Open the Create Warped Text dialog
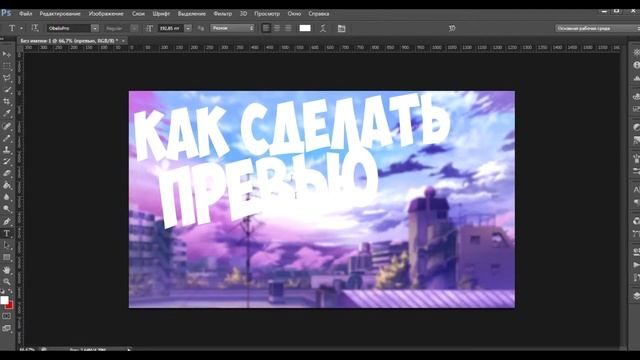Viewport: 640px width, 360px height. pos(323,28)
